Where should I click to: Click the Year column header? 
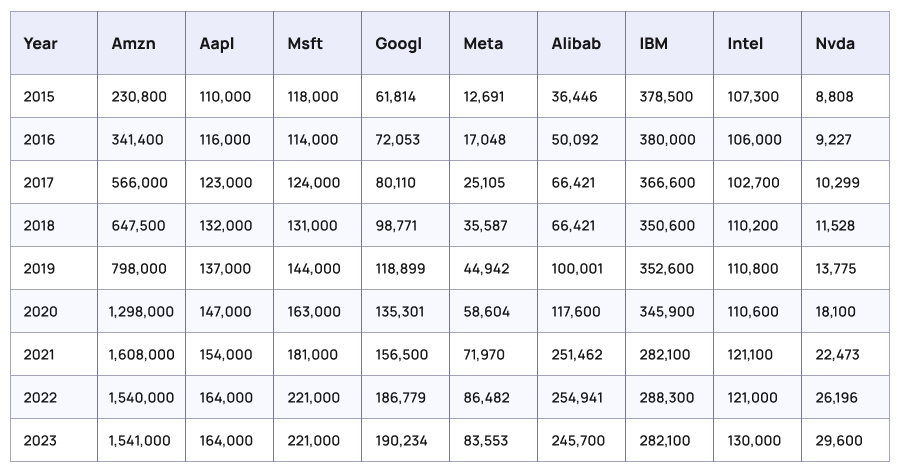40,44
